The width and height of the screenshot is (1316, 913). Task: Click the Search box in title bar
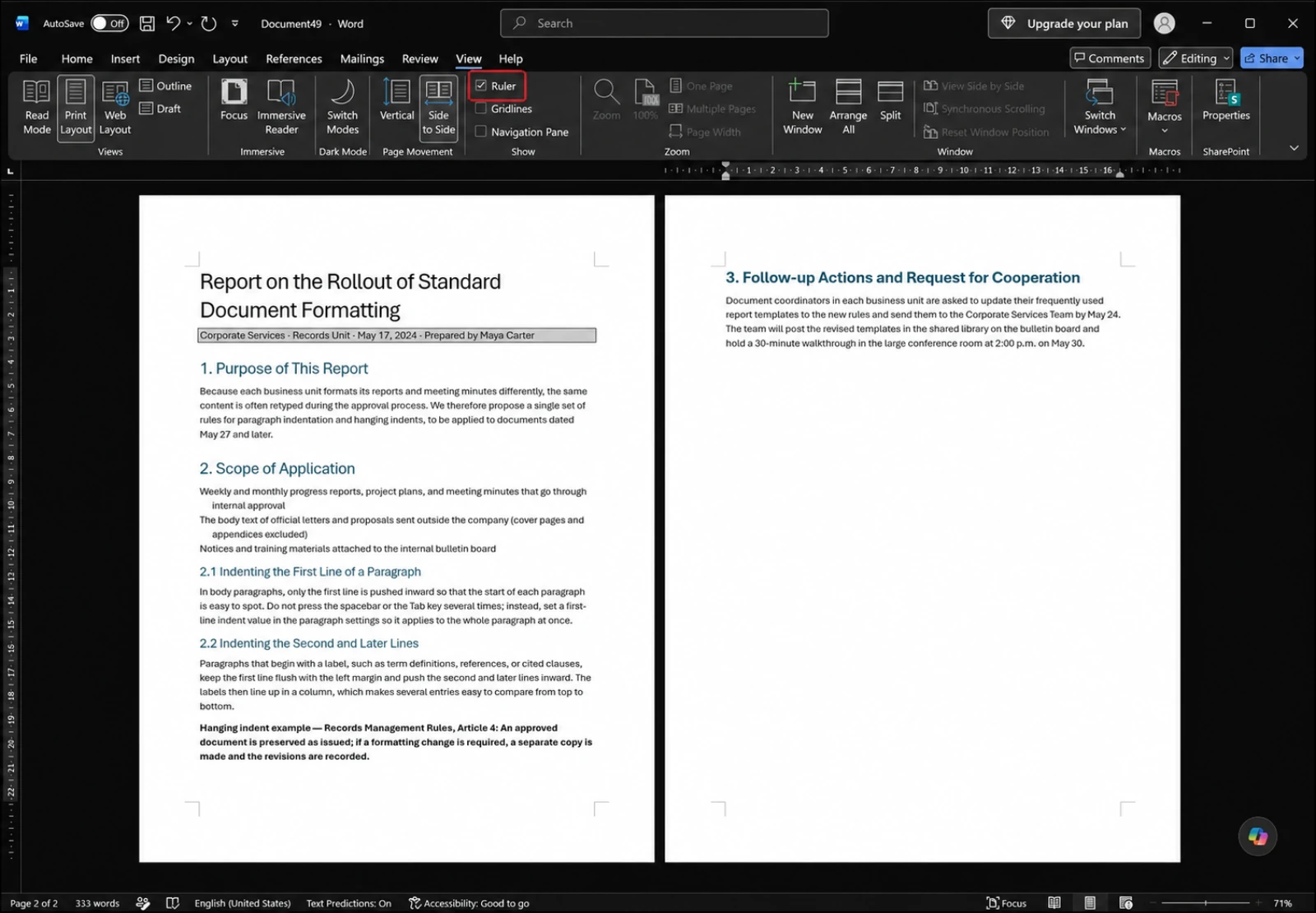(664, 24)
